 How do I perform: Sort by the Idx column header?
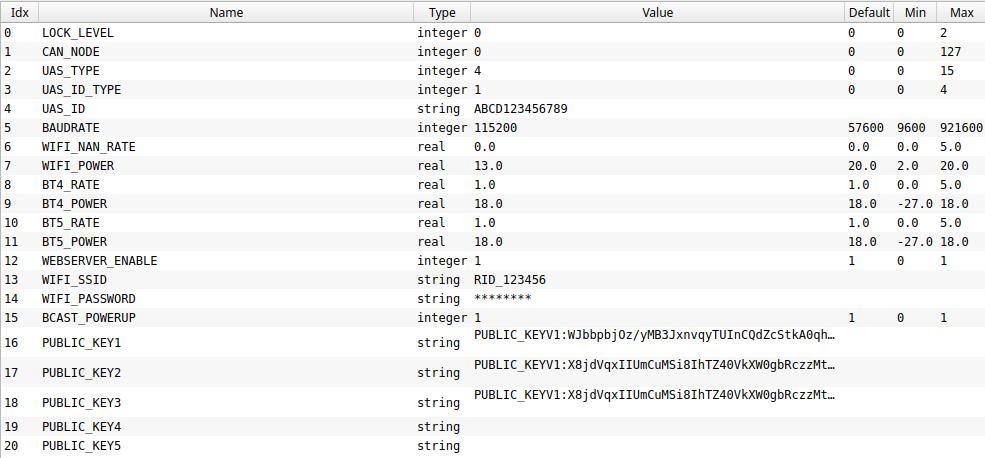pos(19,13)
